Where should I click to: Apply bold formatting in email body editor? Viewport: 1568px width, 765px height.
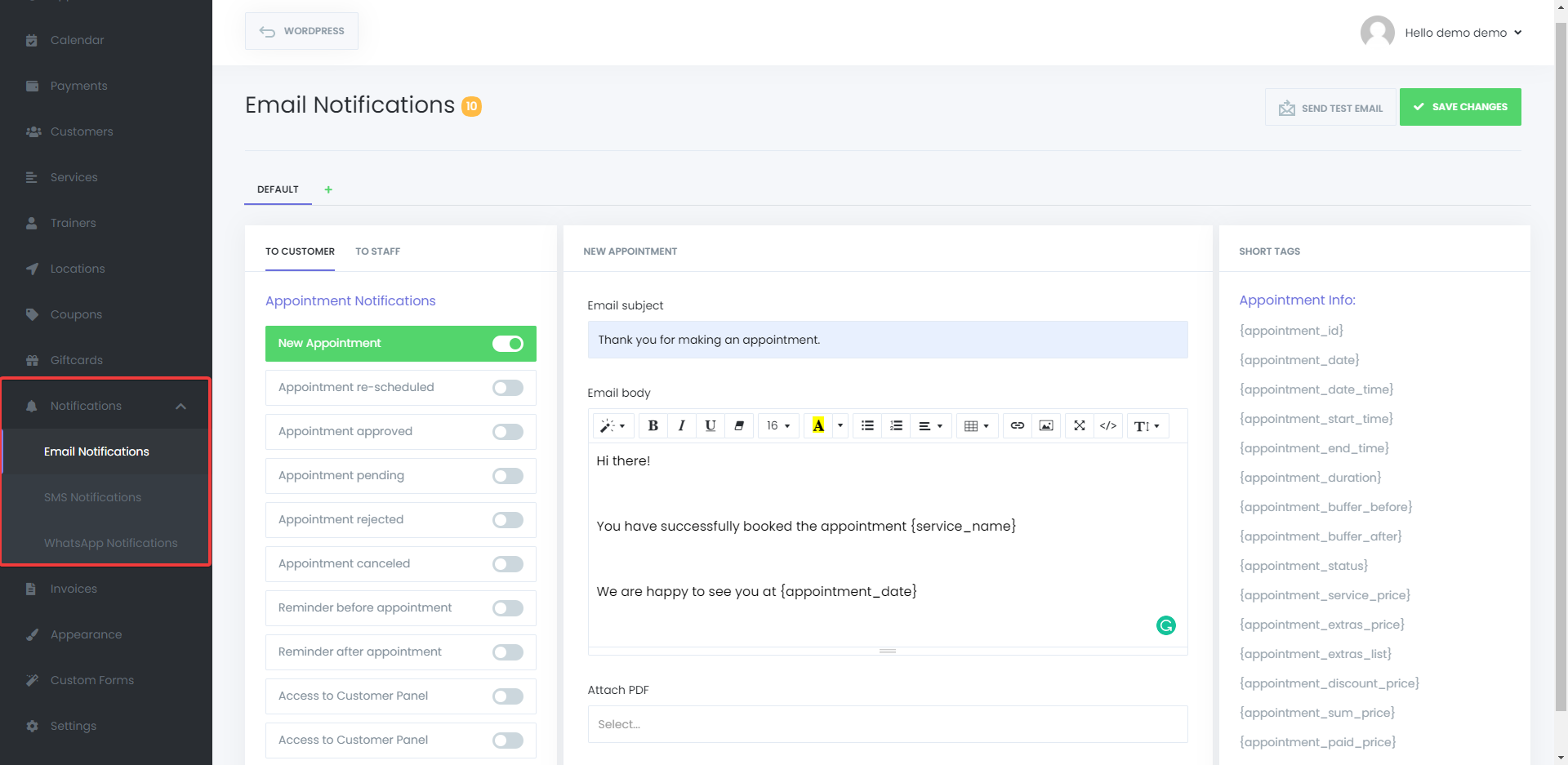(653, 425)
